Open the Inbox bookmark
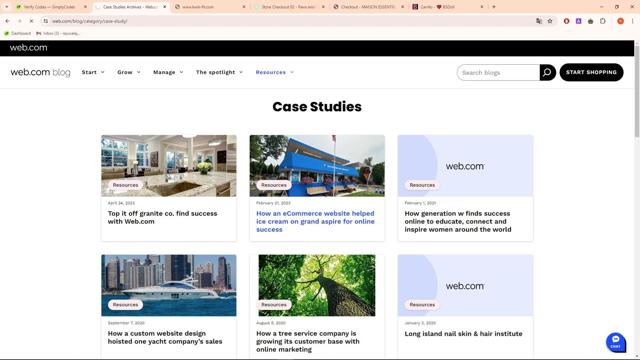Viewport: 640px width, 360px height. click(58, 33)
